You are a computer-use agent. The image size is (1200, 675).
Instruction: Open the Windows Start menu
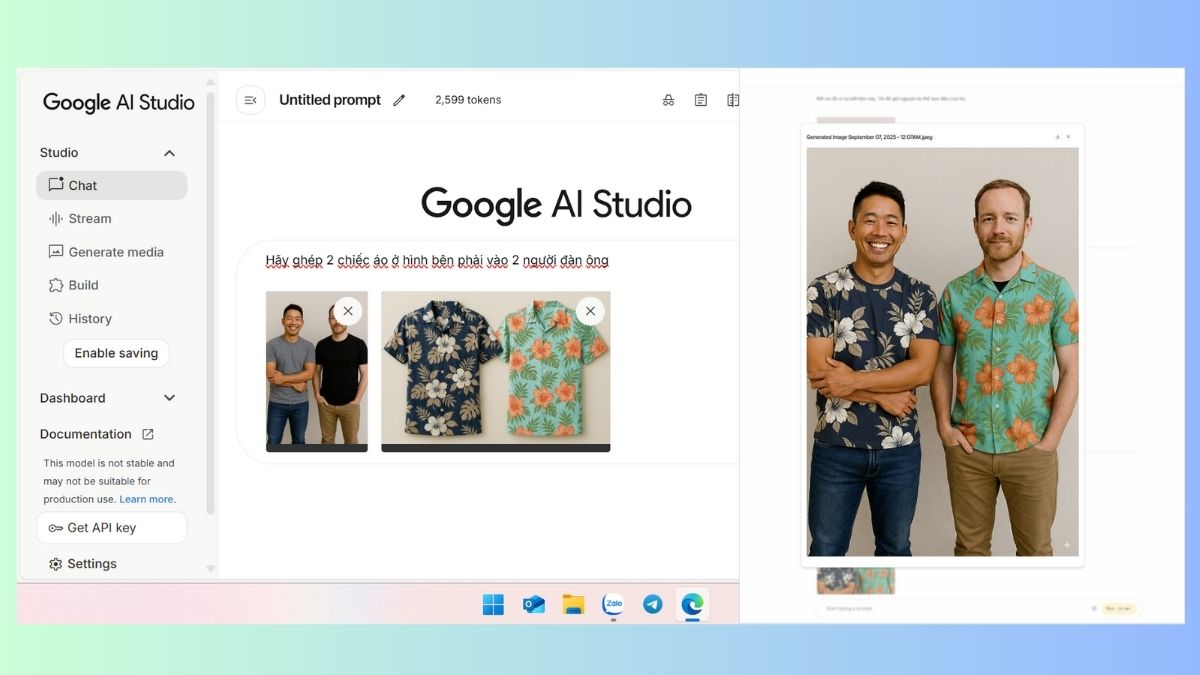pos(493,604)
